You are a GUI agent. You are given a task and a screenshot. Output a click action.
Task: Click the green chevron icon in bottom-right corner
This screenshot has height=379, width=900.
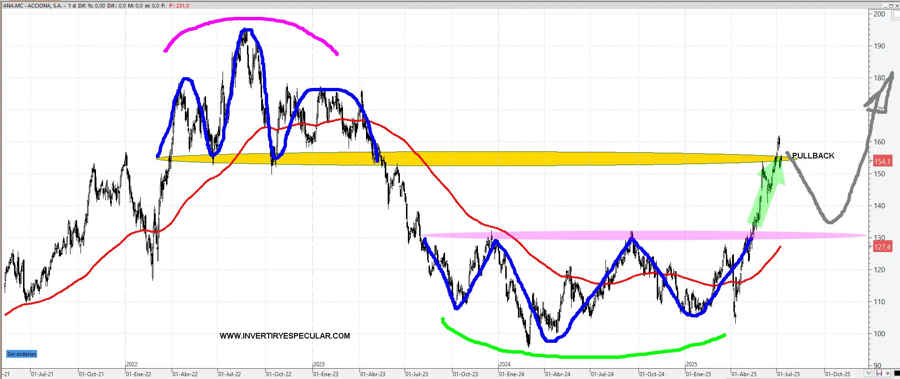tap(868, 372)
